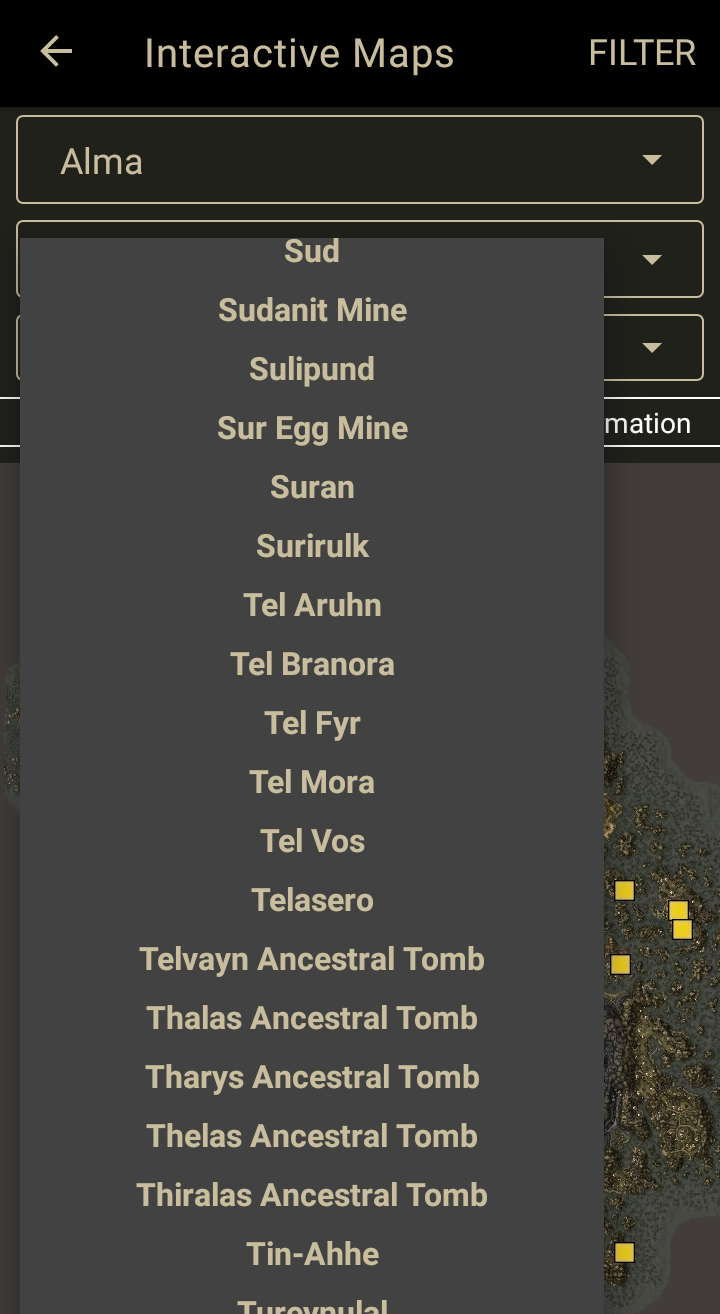
Task: Select Telasero from the list
Action: [x=312, y=900]
